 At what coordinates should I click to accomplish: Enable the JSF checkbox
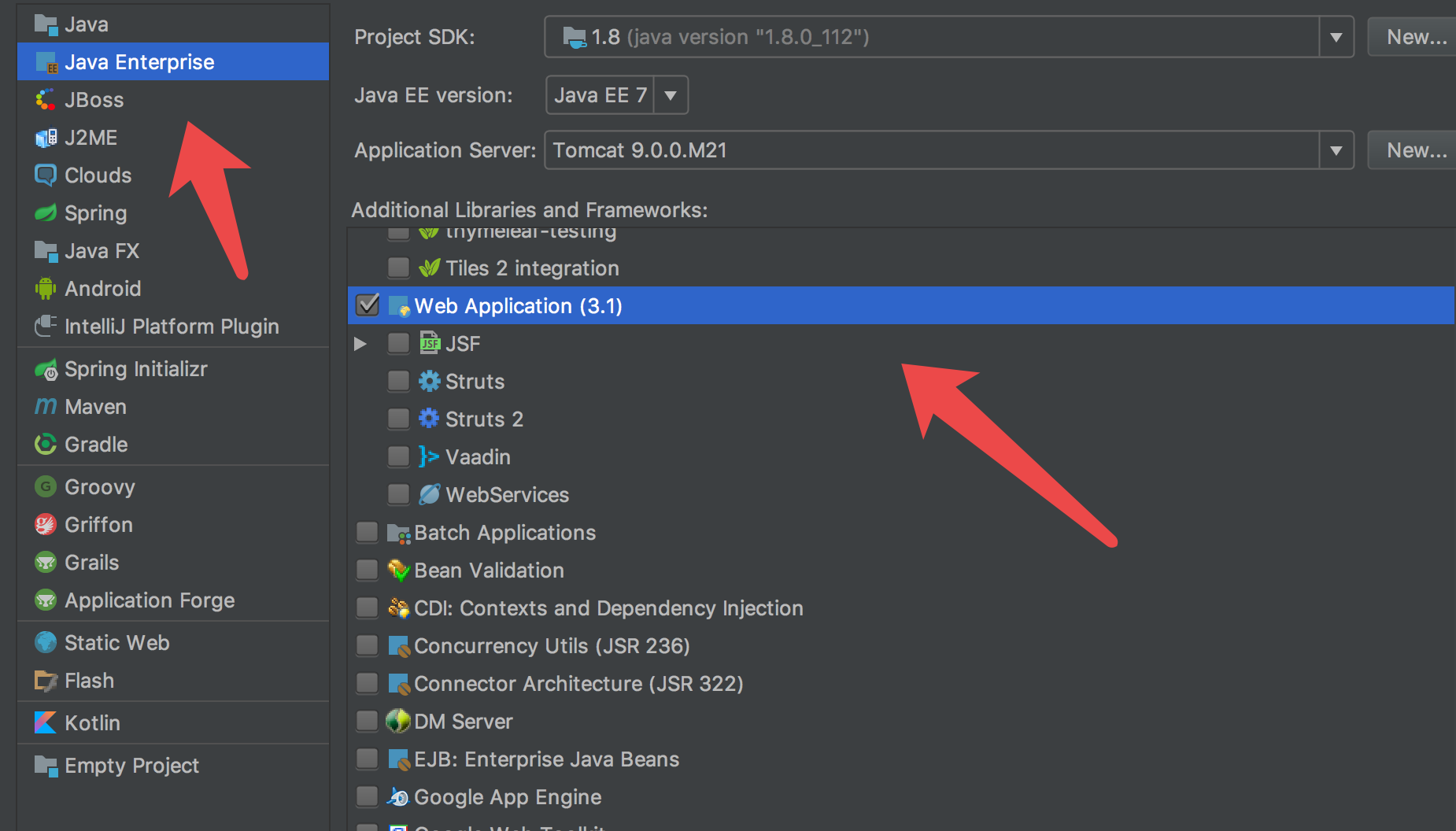399,343
